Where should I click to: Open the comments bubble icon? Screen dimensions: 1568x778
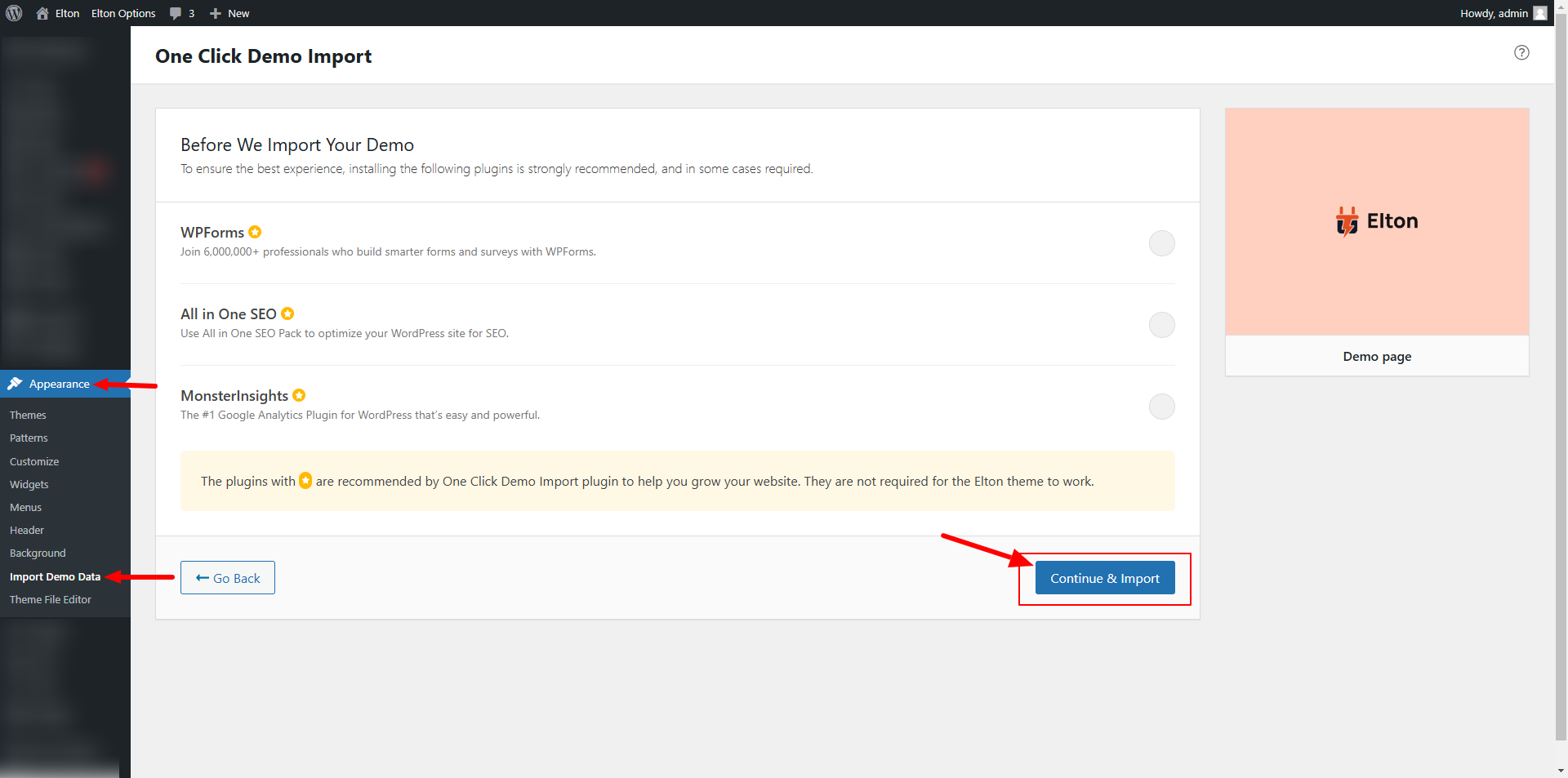(x=176, y=13)
